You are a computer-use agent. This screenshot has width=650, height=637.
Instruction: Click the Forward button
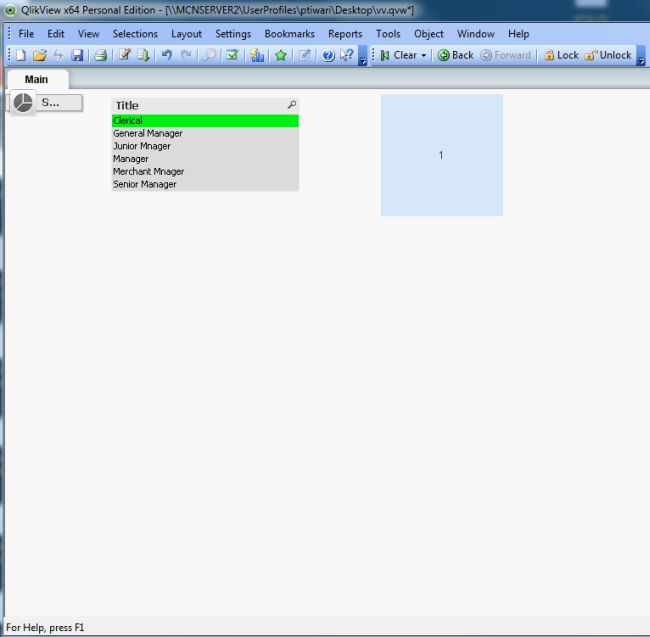[506, 56]
